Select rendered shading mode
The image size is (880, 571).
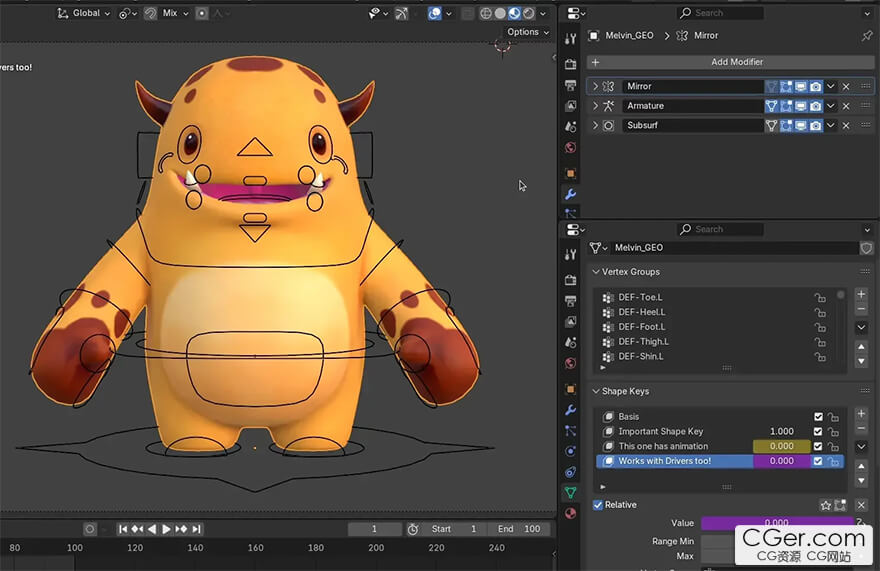528,13
